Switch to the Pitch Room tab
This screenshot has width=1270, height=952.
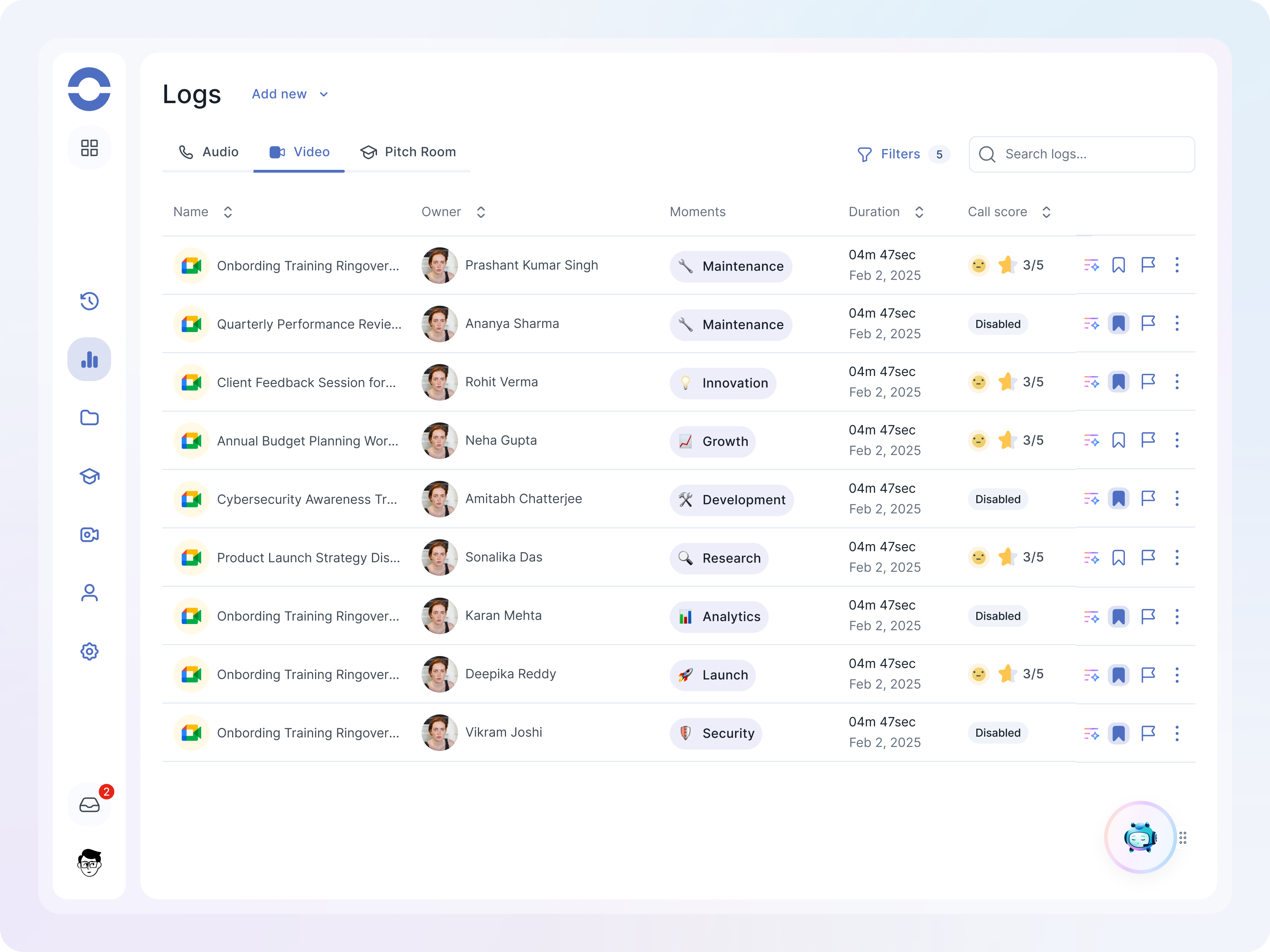coord(408,152)
